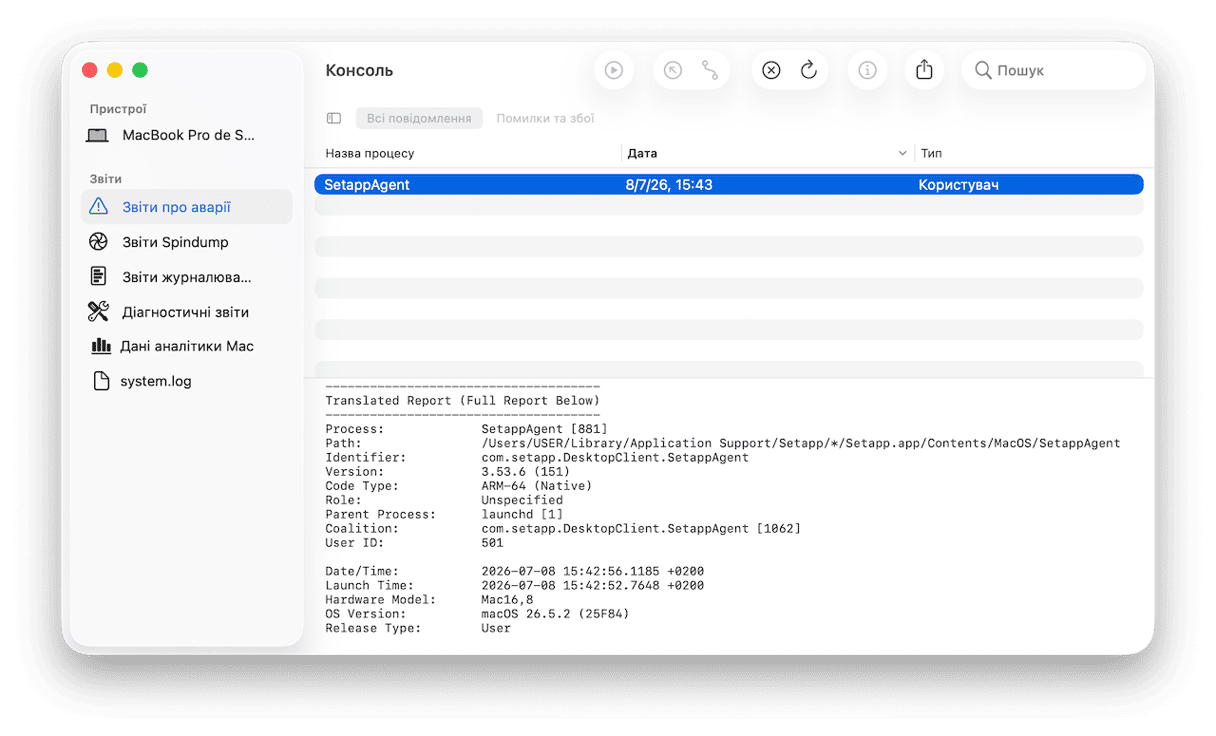This screenshot has height=736, width=1216.
Task: Click the Code Type value ARM-64 (Native)
Action: point(536,486)
